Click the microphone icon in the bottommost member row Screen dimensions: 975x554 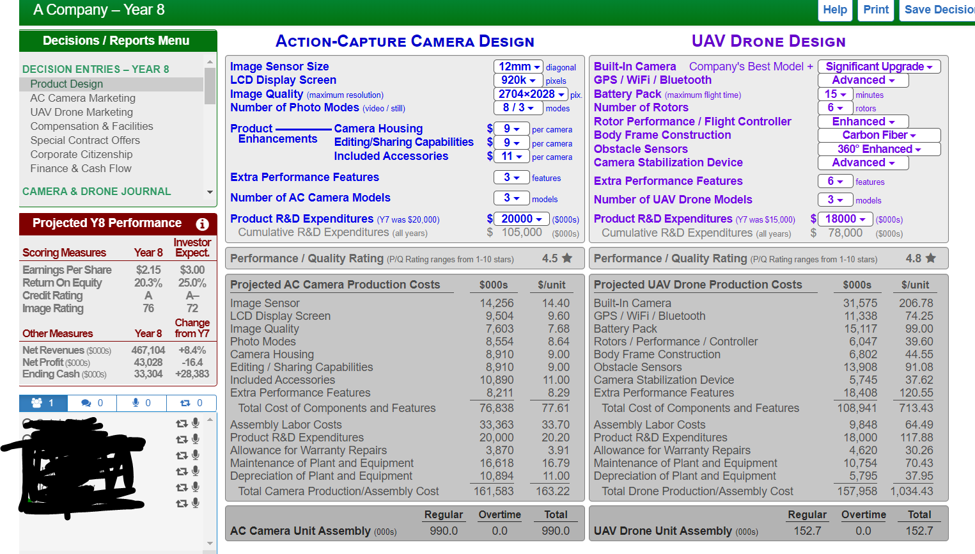[195, 503]
